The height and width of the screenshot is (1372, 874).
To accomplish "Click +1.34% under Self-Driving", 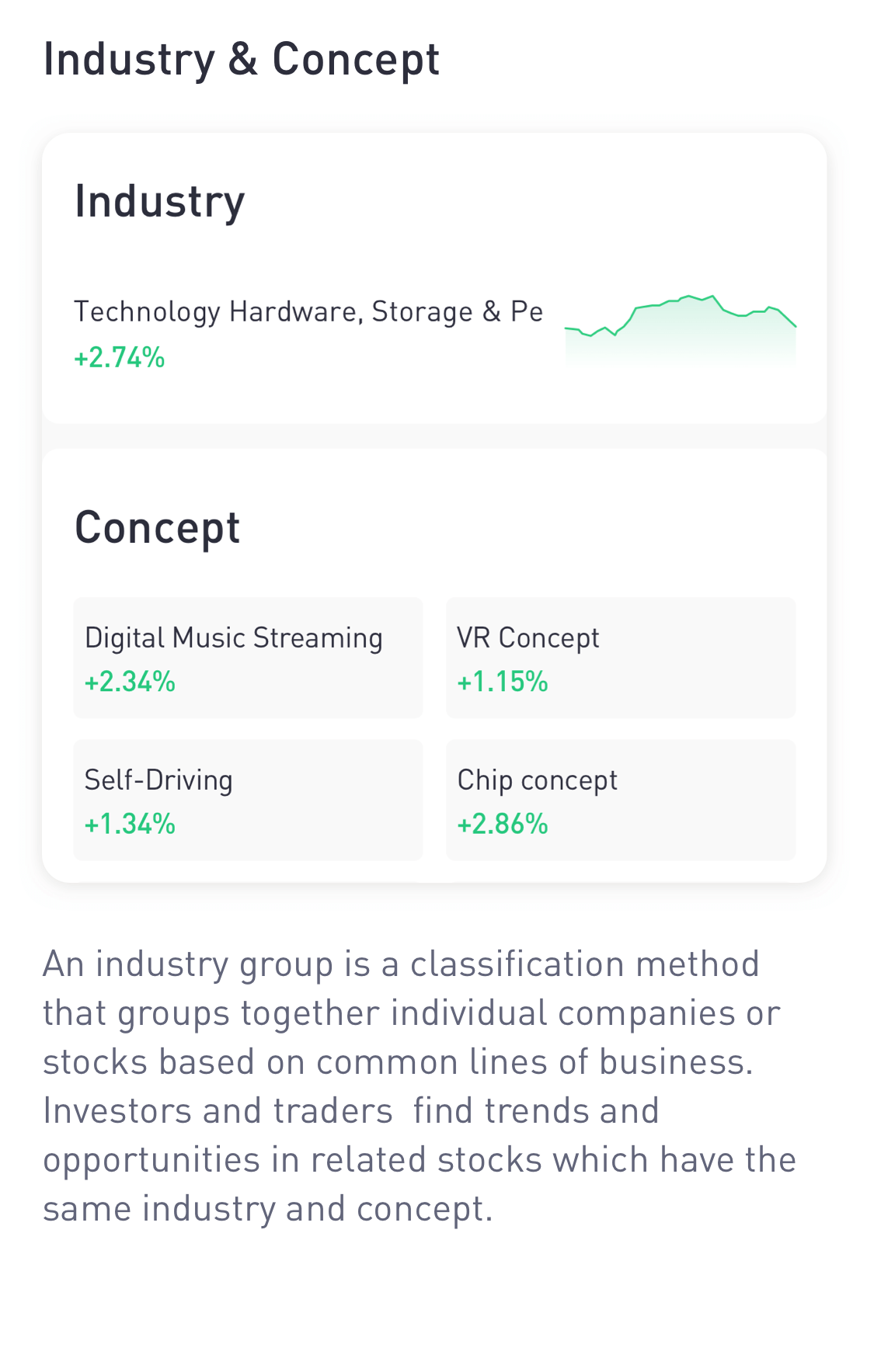I will click(x=130, y=824).
